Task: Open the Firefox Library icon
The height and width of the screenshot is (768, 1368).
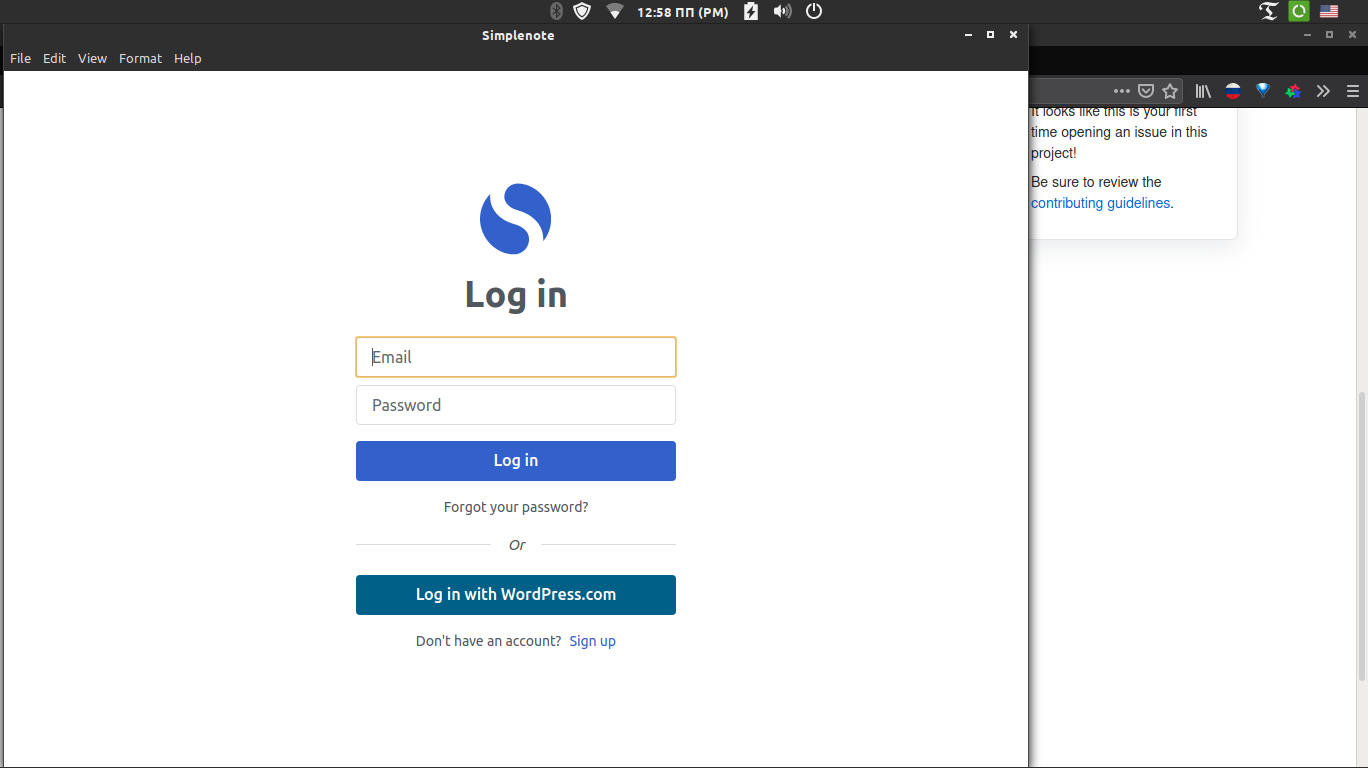Action: pos(1203,91)
